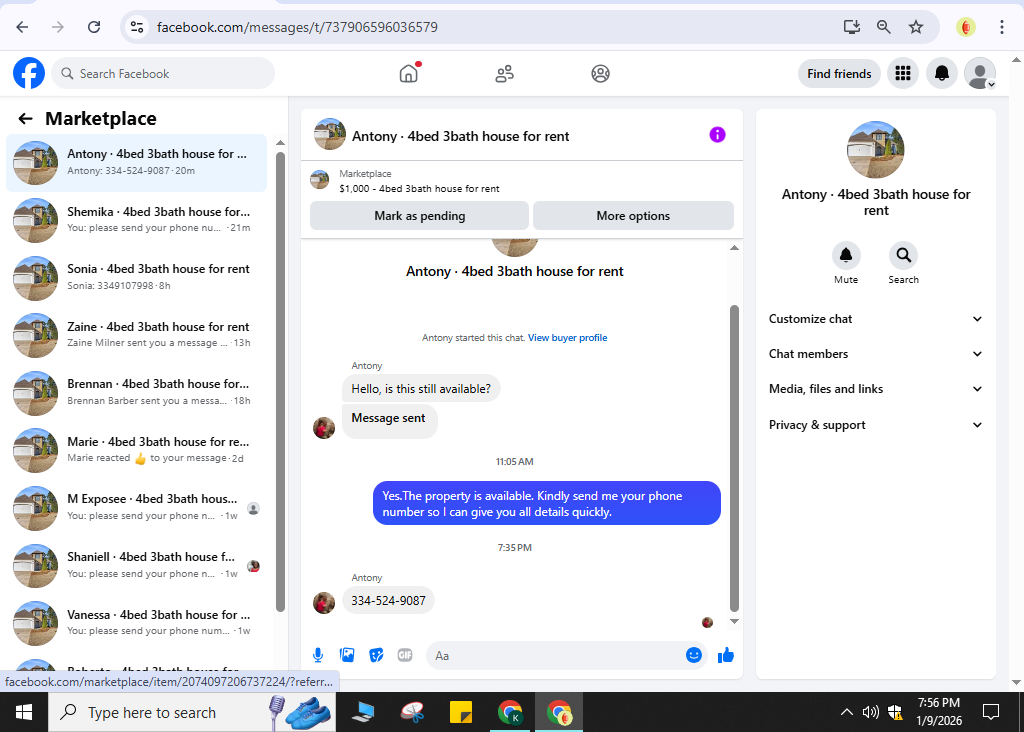The image size is (1024, 732).
Task: Open Brennan conversation in list
Action: click(136, 392)
